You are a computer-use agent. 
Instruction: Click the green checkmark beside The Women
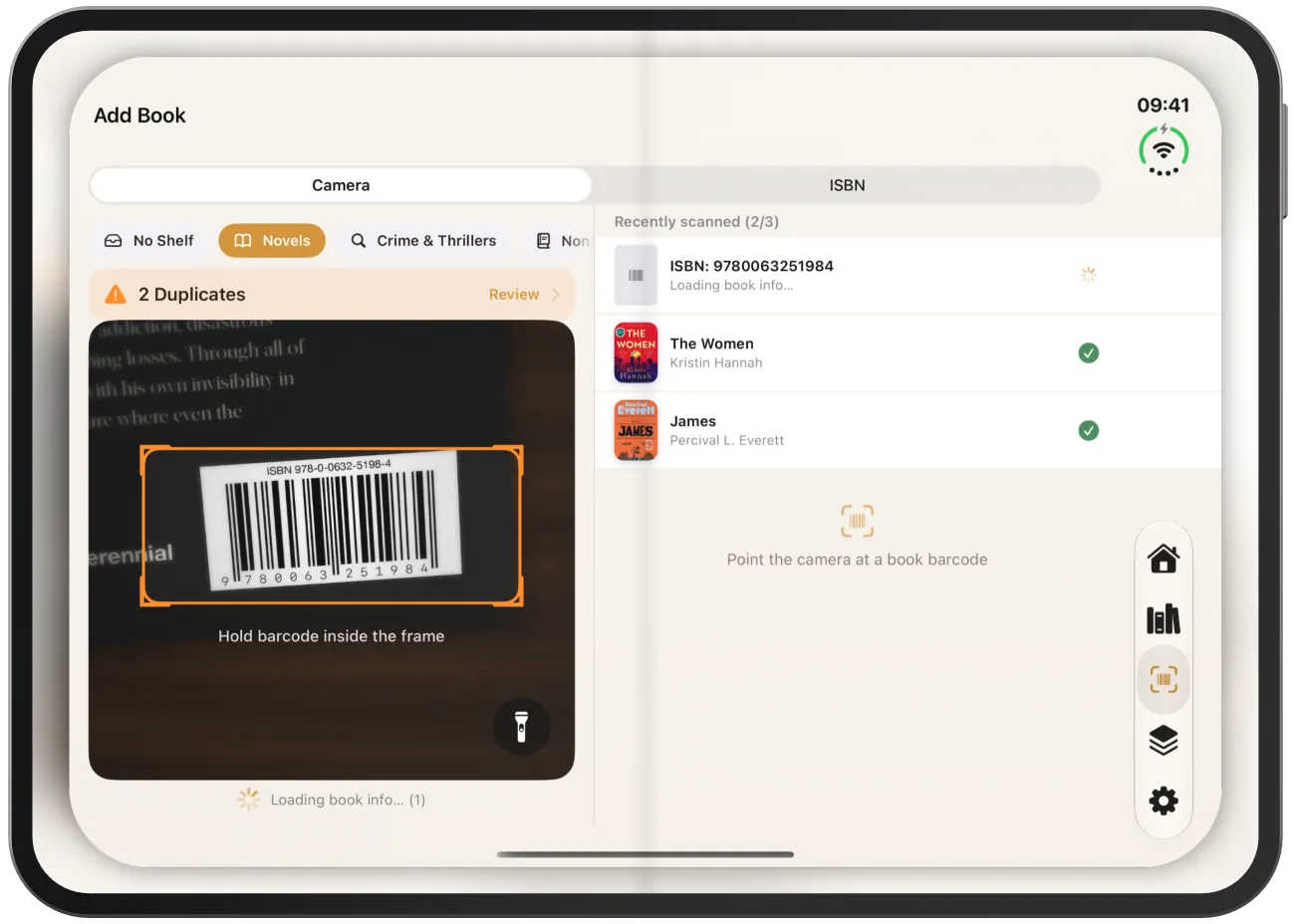(1089, 352)
